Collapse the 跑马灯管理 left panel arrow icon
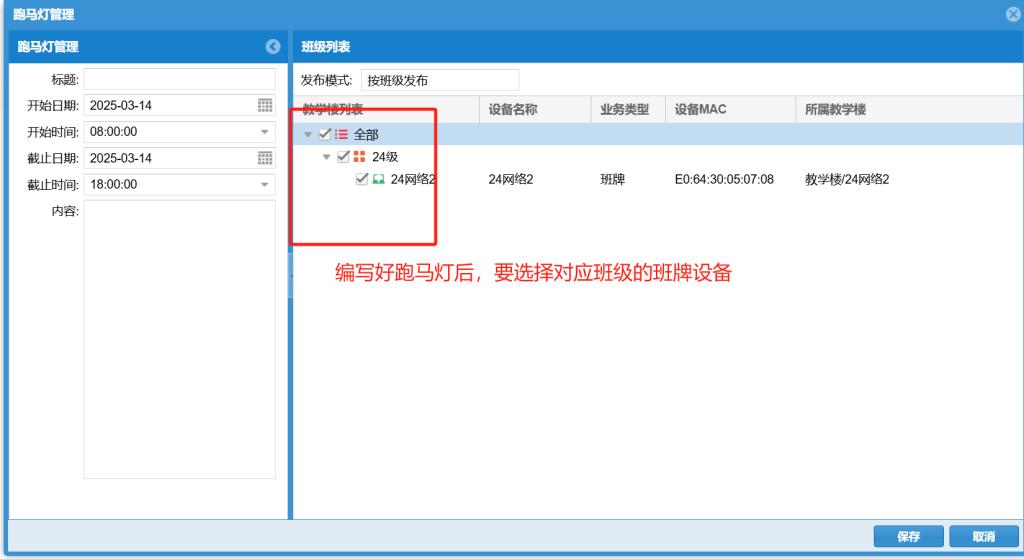The image size is (1024, 559). point(273,46)
